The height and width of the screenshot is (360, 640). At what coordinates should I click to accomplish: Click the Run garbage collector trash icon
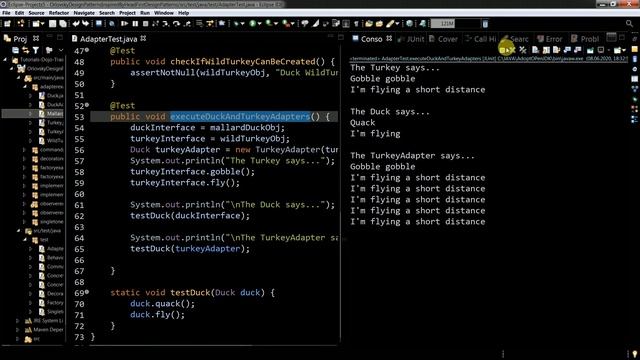pyautogui.click(x=485, y=24)
